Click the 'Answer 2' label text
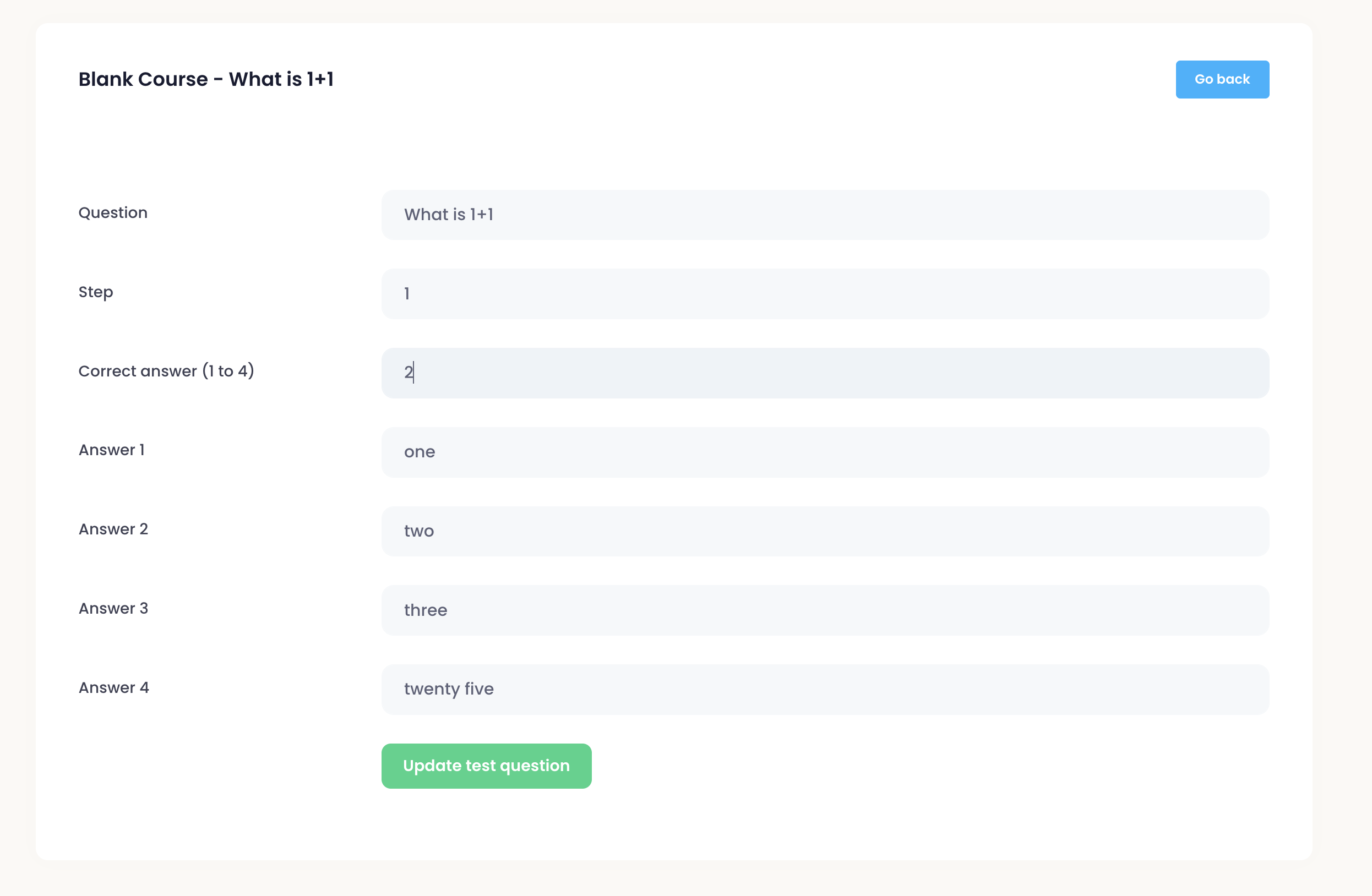Viewport: 1372px width, 896px height. (x=113, y=529)
